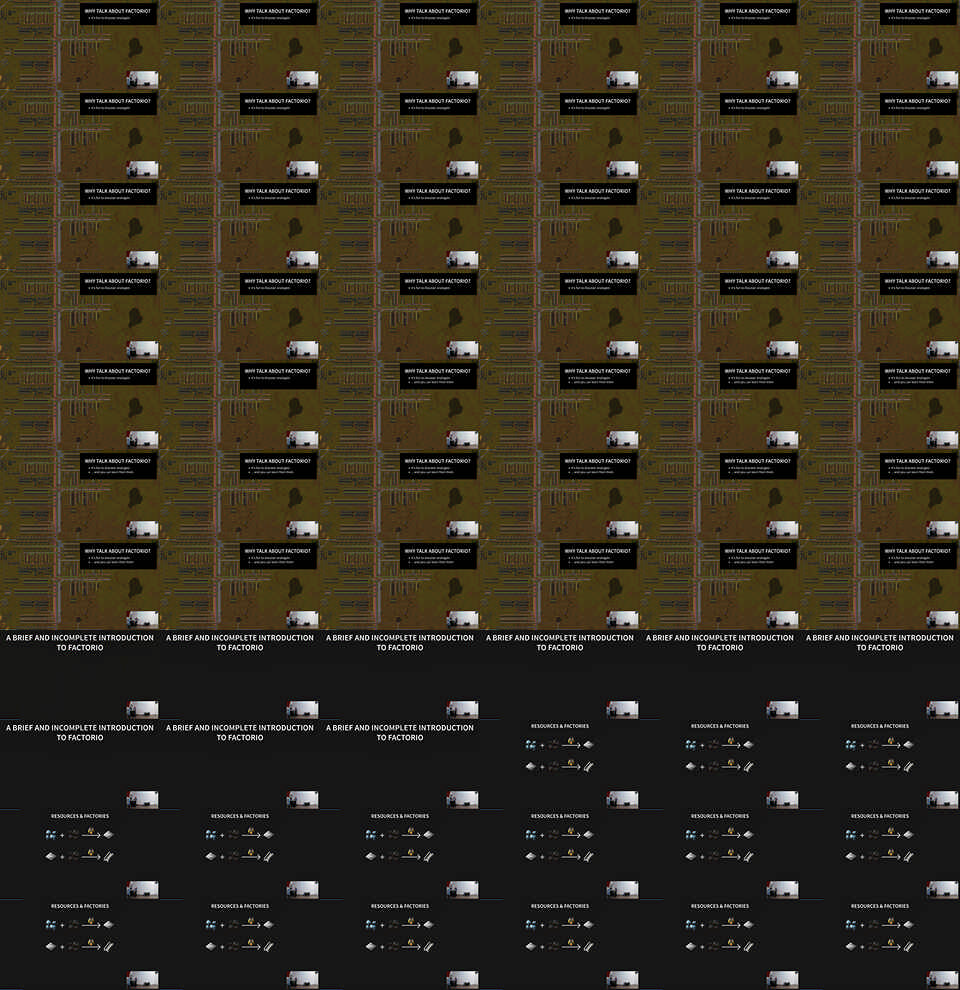Screen dimensions: 960x990
Task: Select the very first thumbnail in the sheet
Action: pyautogui.click(x=80, y=45)
